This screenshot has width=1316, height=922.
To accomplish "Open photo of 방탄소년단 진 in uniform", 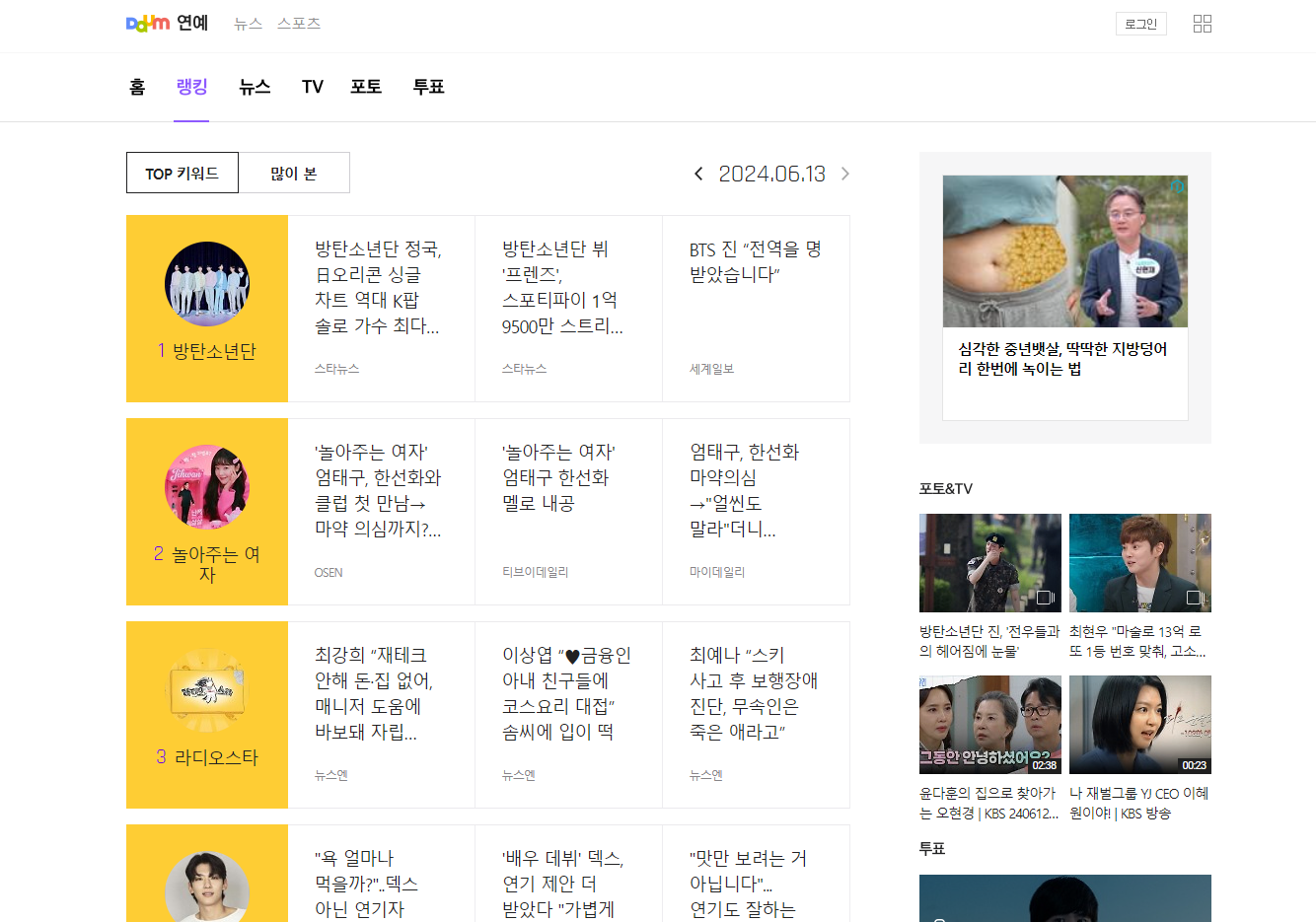I will 990,563.
